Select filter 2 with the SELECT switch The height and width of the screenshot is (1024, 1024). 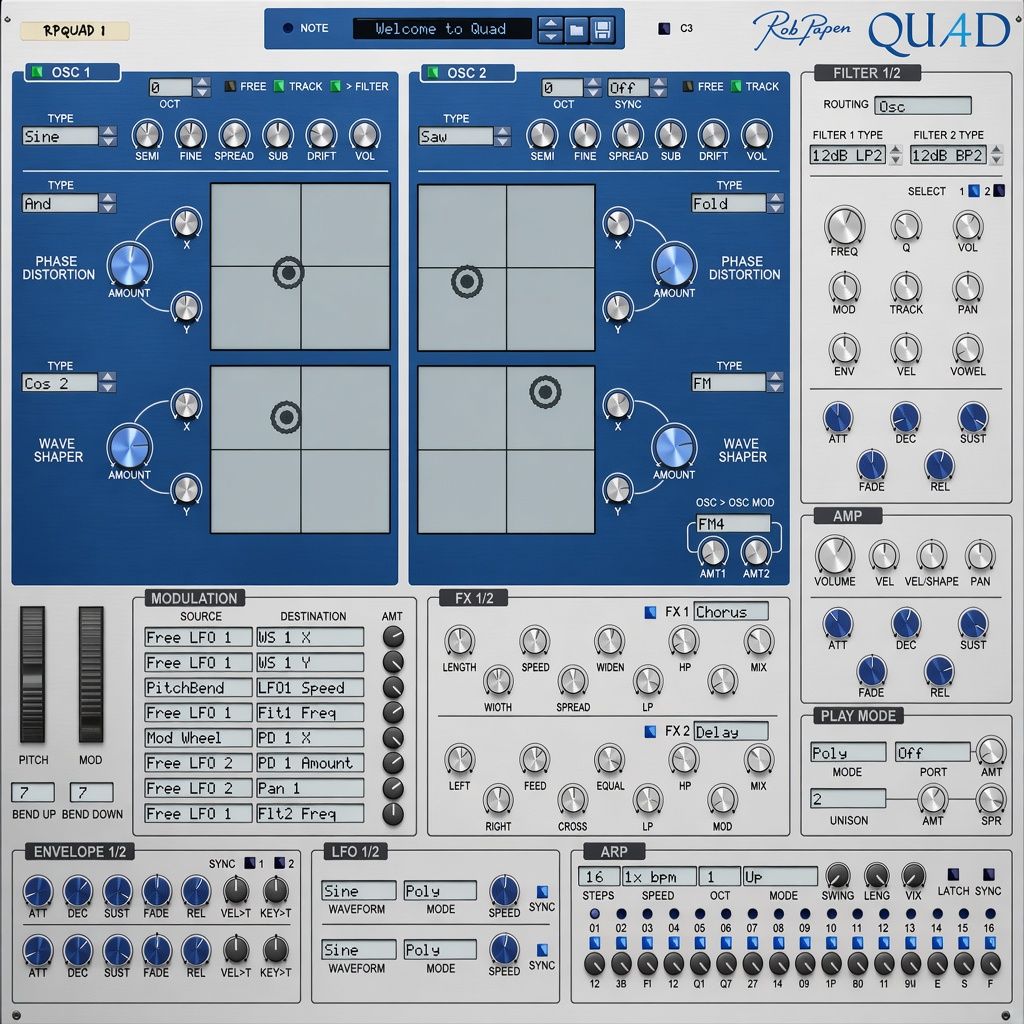(999, 191)
